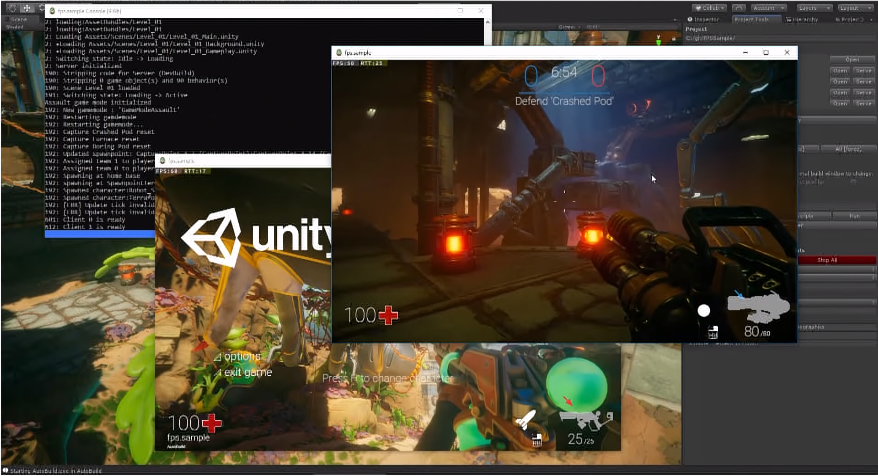Select options in the game menu
Image resolution: width=878 pixels, height=476 pixels.
tap(241, 356)
